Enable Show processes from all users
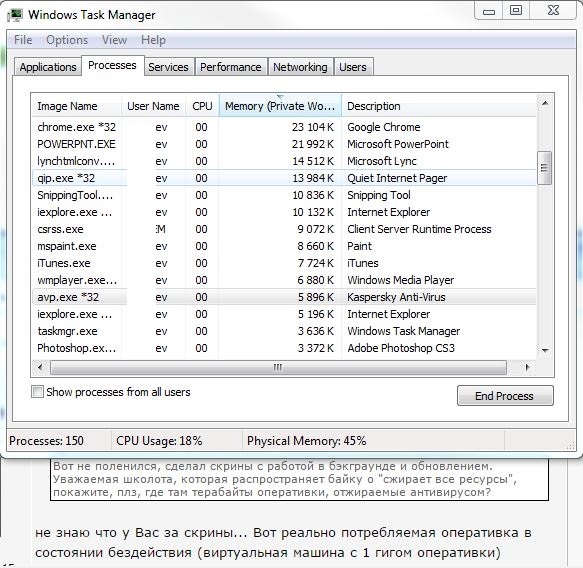 (37, 392)
